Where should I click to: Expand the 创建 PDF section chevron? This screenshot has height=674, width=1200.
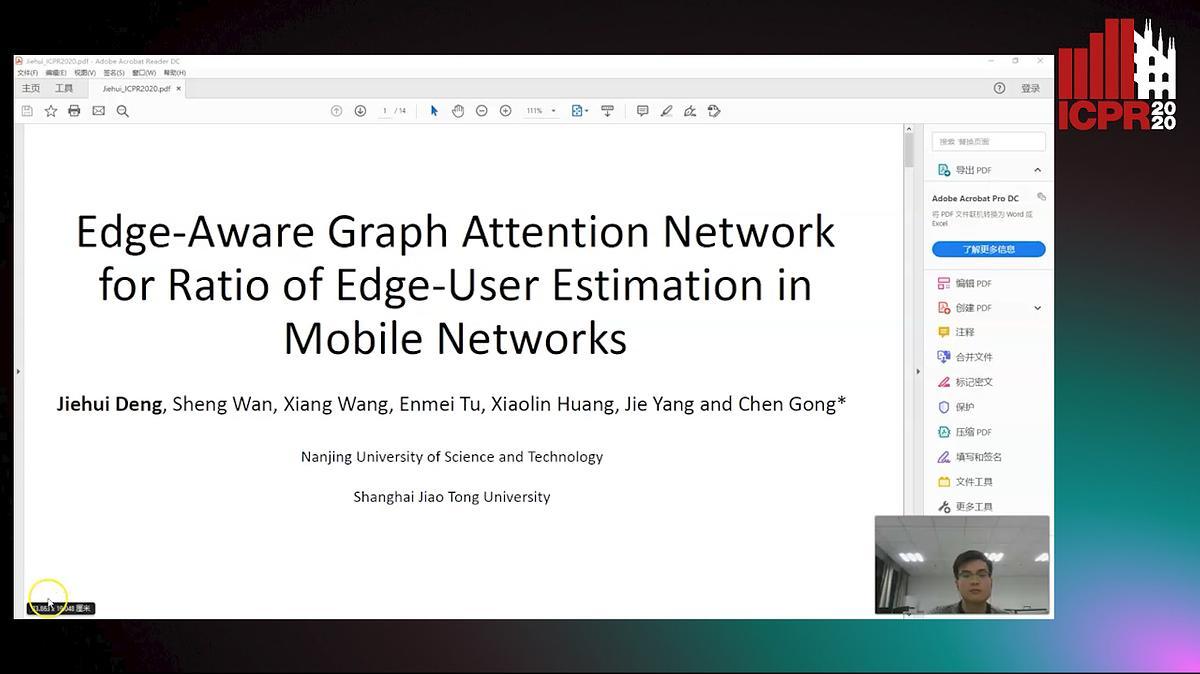(1037, 308)
